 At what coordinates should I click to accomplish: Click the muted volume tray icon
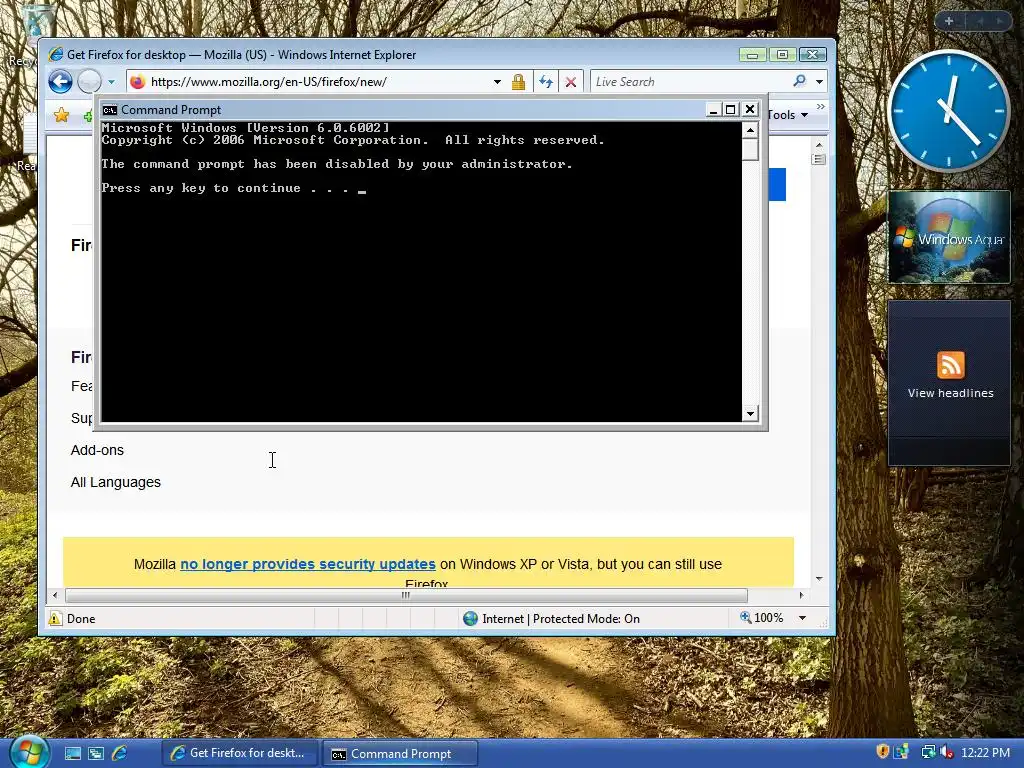(x=946, y=752)
